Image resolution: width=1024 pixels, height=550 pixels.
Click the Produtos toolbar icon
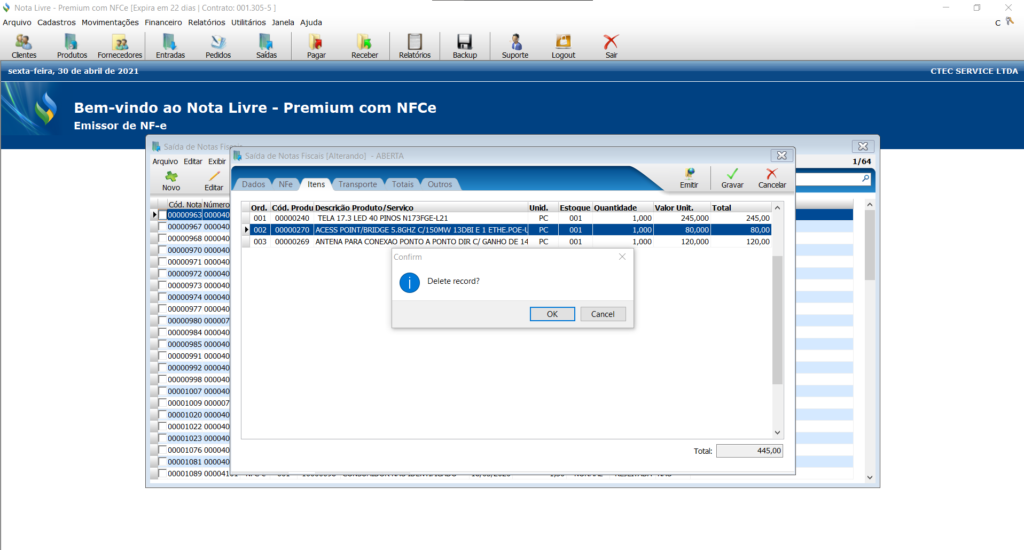click(x=72, y=46)
